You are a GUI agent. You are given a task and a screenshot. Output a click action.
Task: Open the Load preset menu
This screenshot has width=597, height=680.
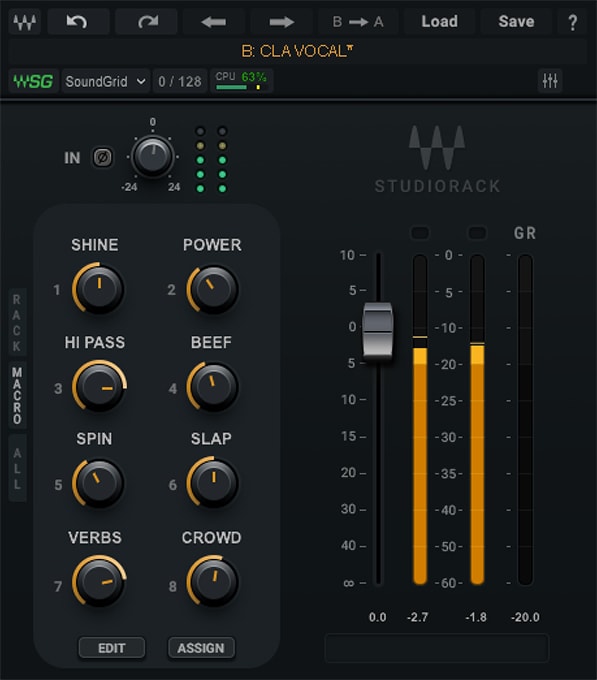[x=439, y=22]
